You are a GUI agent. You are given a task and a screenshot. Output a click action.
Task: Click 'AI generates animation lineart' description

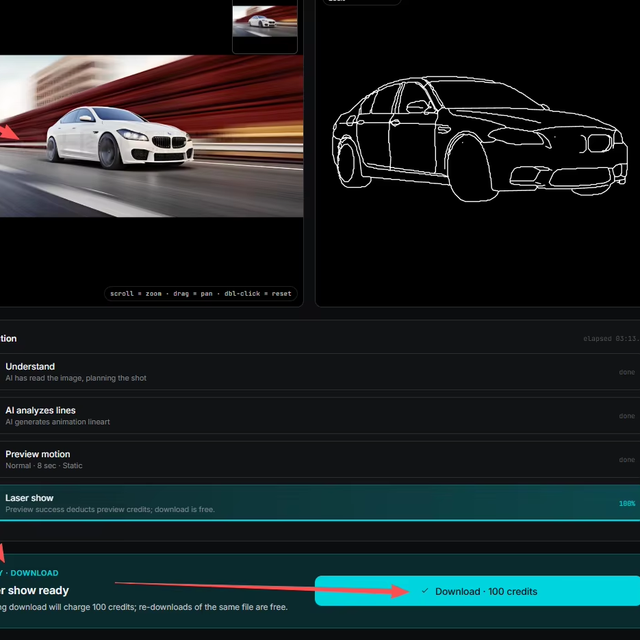(x=58, y=422)
